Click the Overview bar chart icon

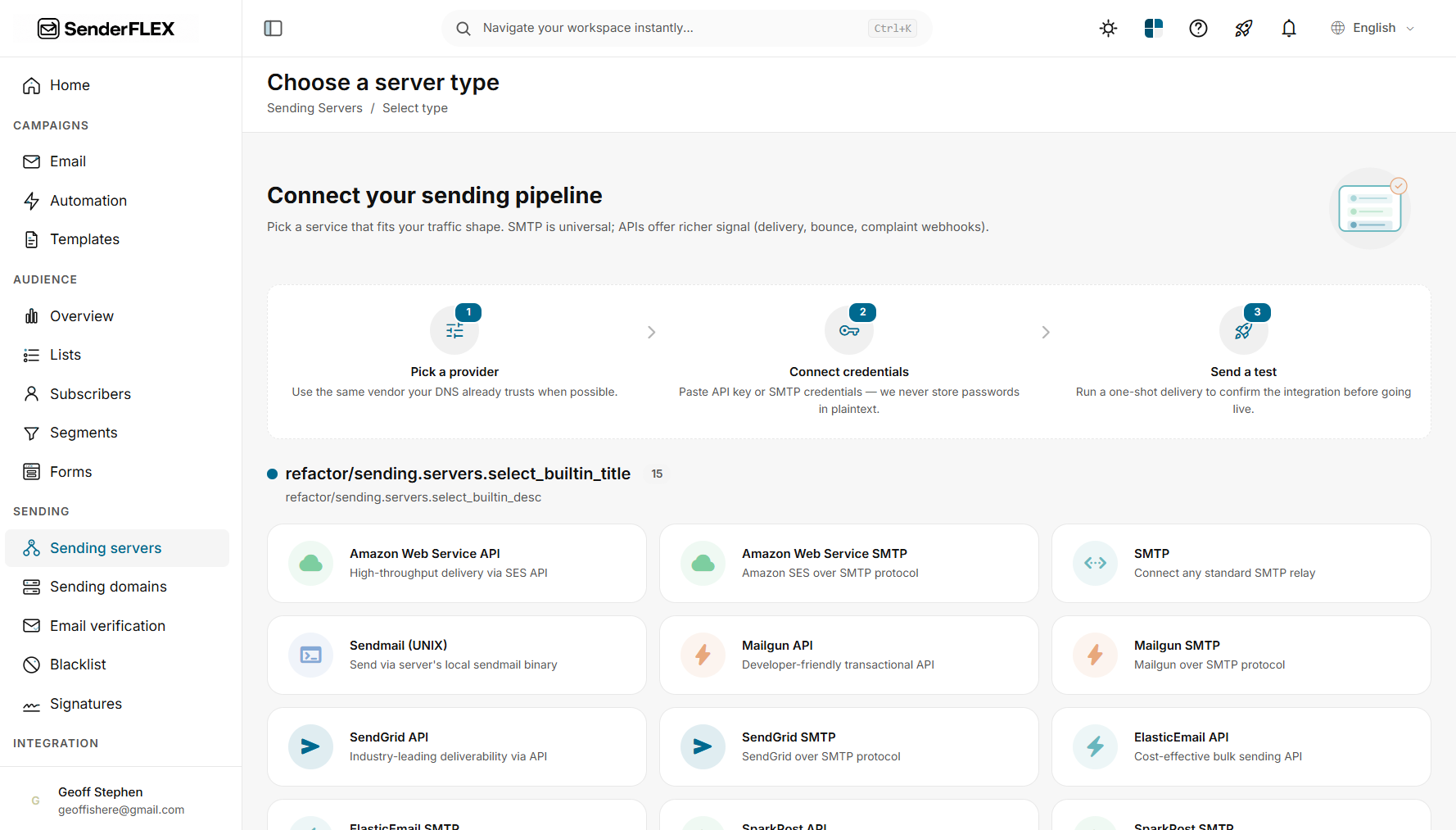pyautogui.click(x=32, y=316)
